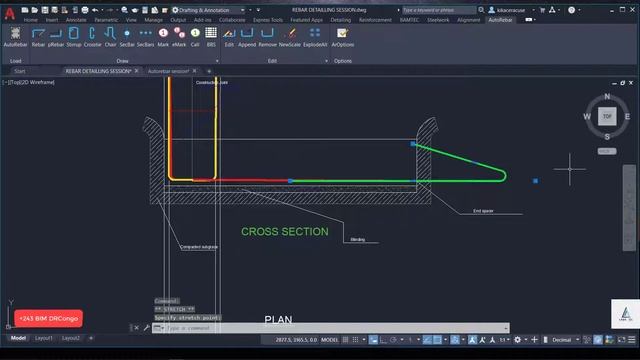Toggle clean screen mode

(622, 340)
